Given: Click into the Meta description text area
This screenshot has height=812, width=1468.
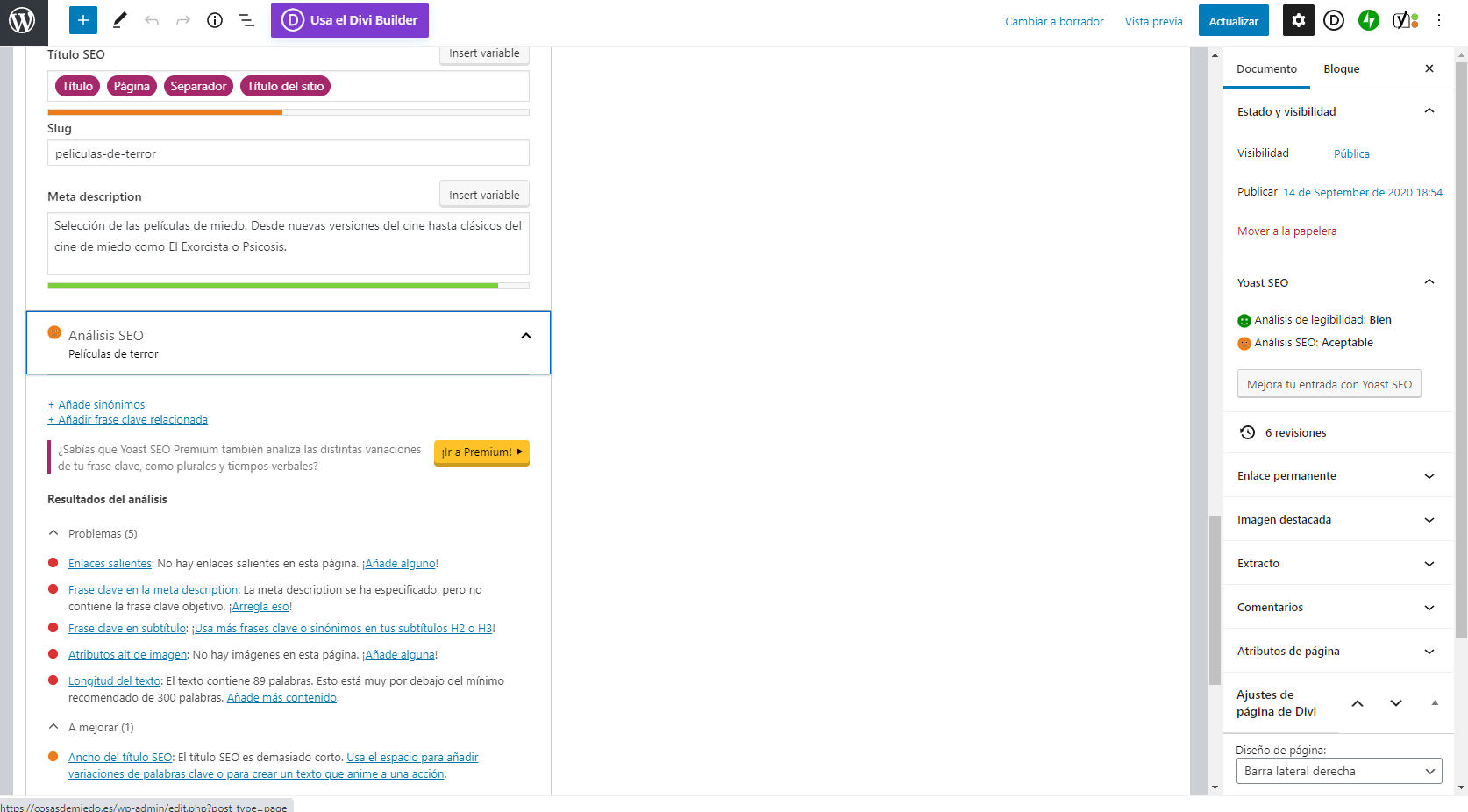Looking at the screenshot, I should coord(289,244).
